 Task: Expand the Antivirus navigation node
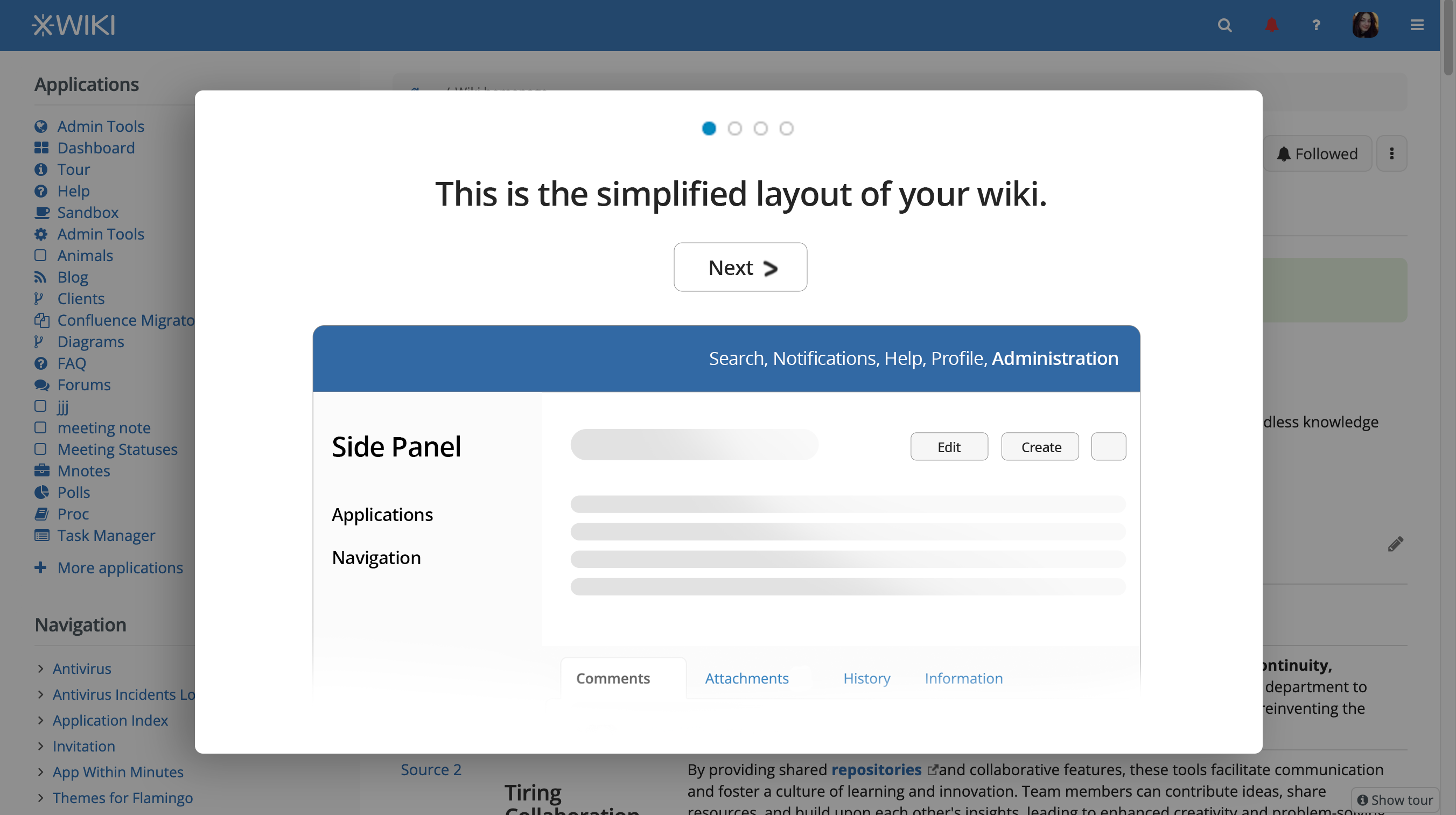41,669
